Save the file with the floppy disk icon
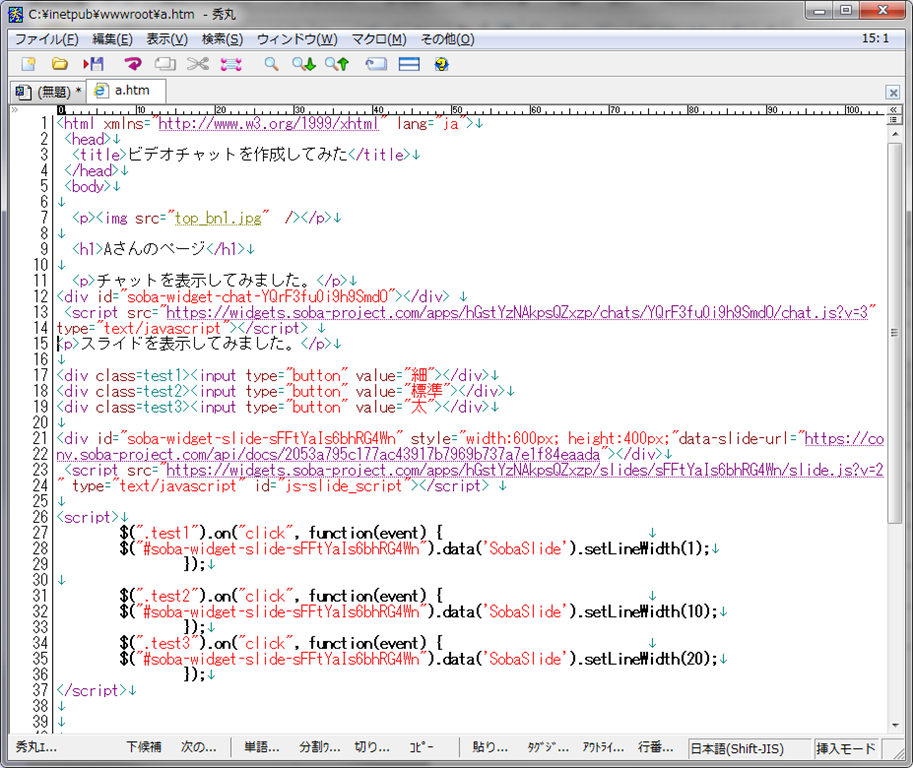913x768 pixels. coord(93,64)
